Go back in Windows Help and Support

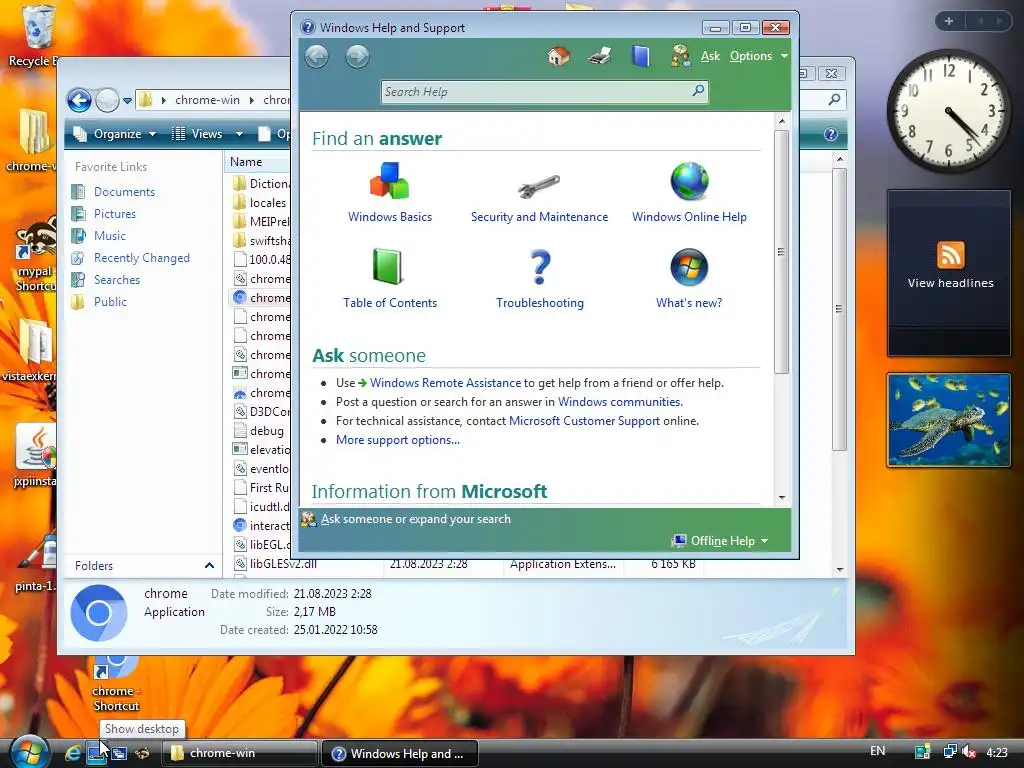(x=317, y=56)
